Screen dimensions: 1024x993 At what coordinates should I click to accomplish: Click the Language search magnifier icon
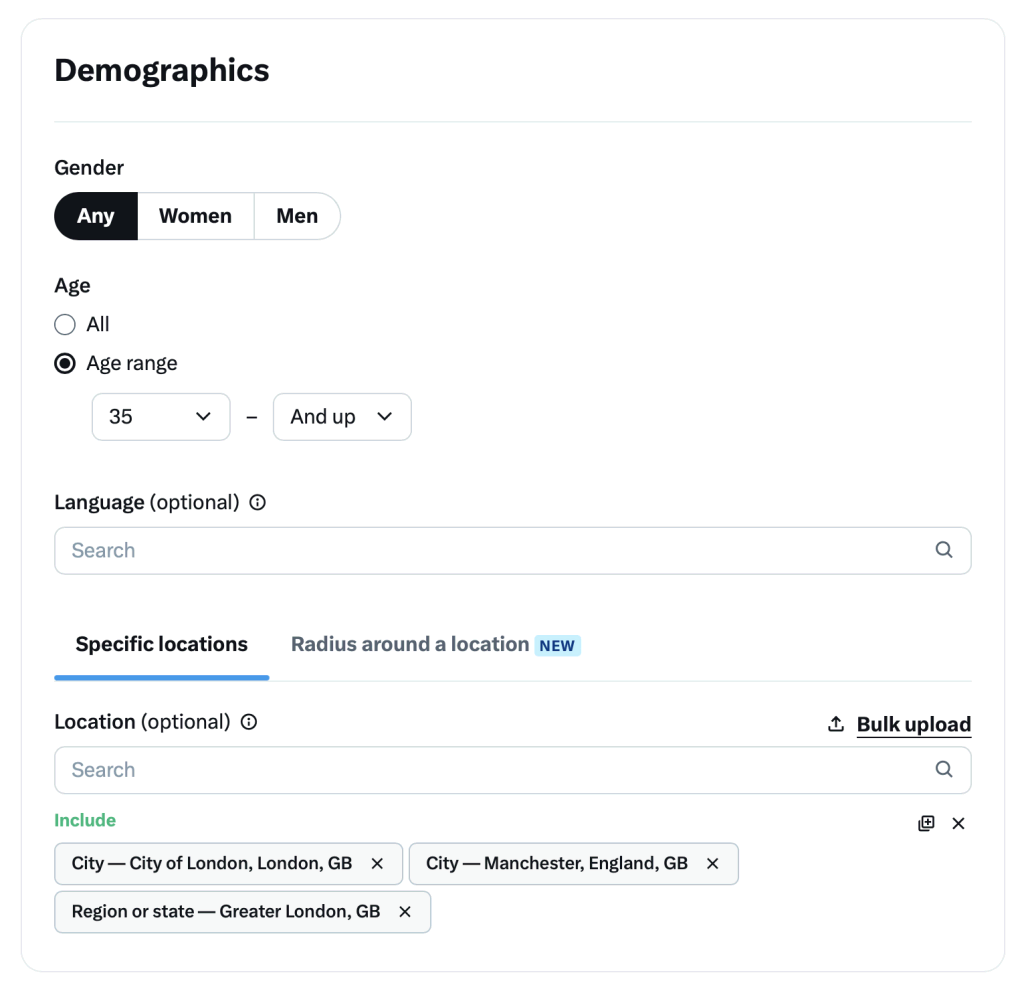coord(944,550)
